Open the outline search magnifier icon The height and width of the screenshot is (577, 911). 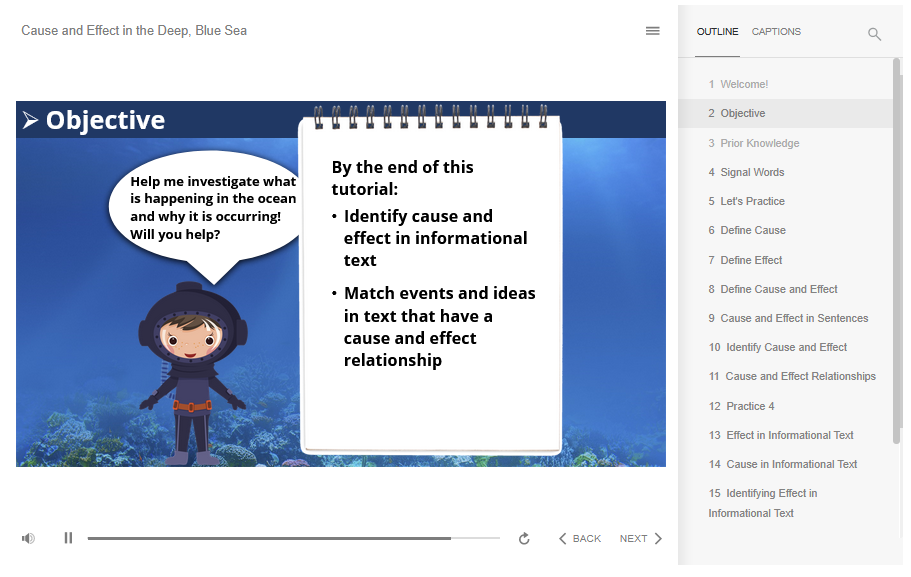click(x=874, y=34)
